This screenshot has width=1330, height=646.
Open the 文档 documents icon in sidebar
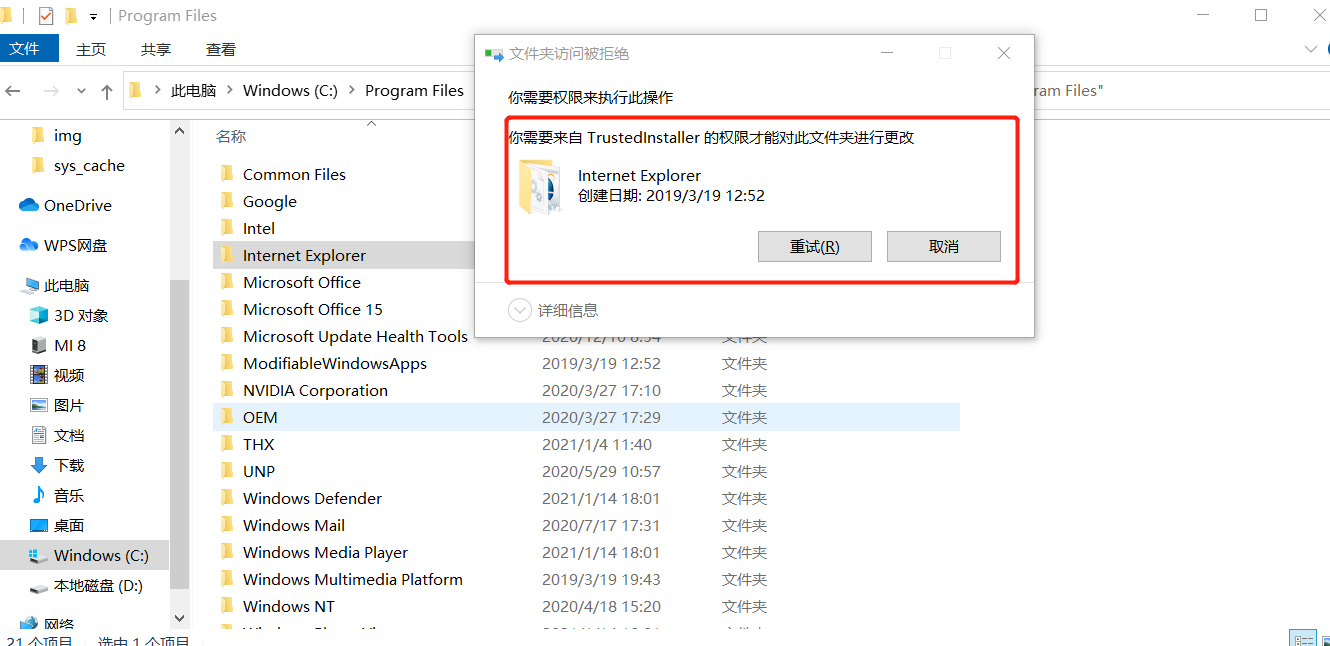click(x=39, y=435)
